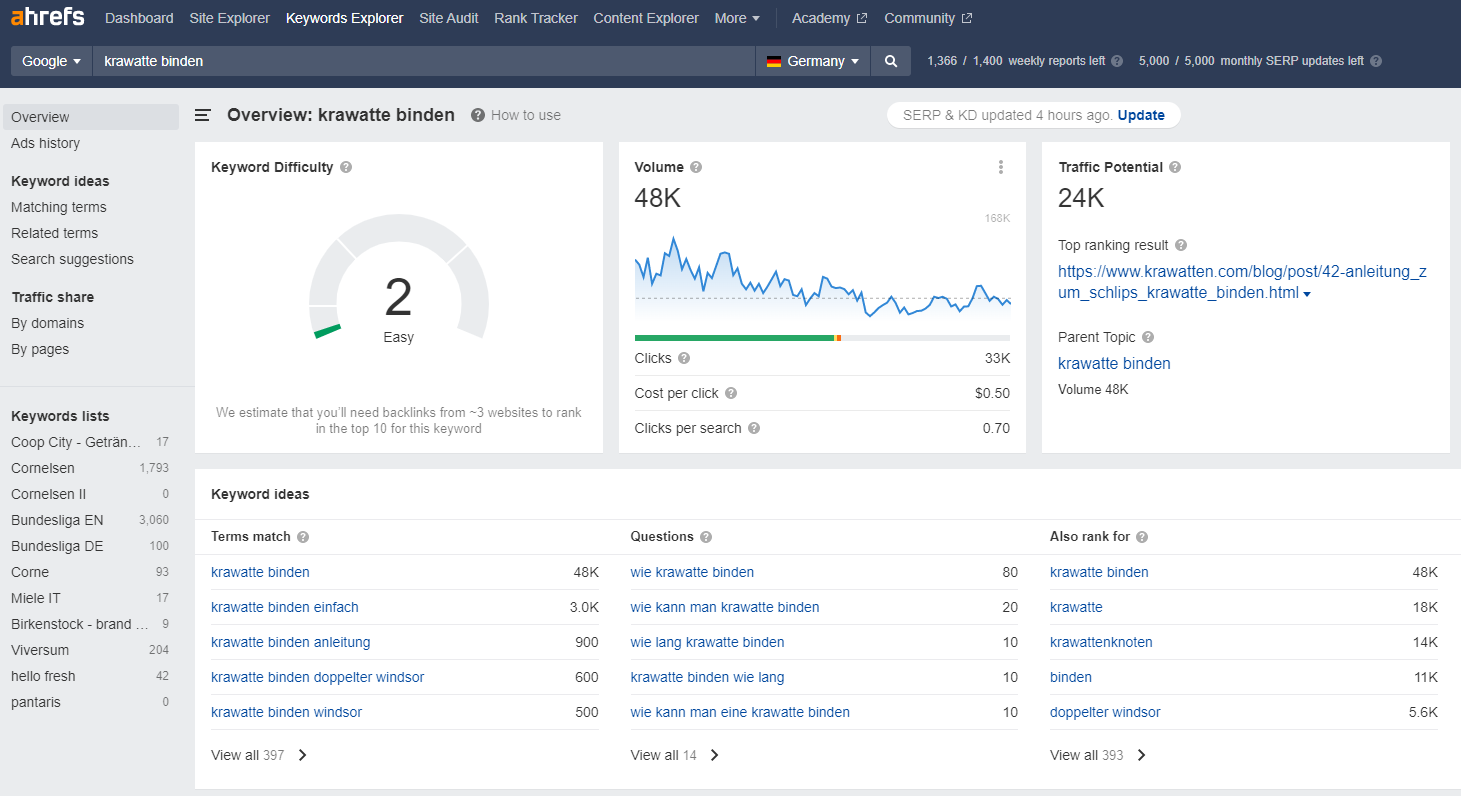Select Related terms in sidebar

pos(55,233)
